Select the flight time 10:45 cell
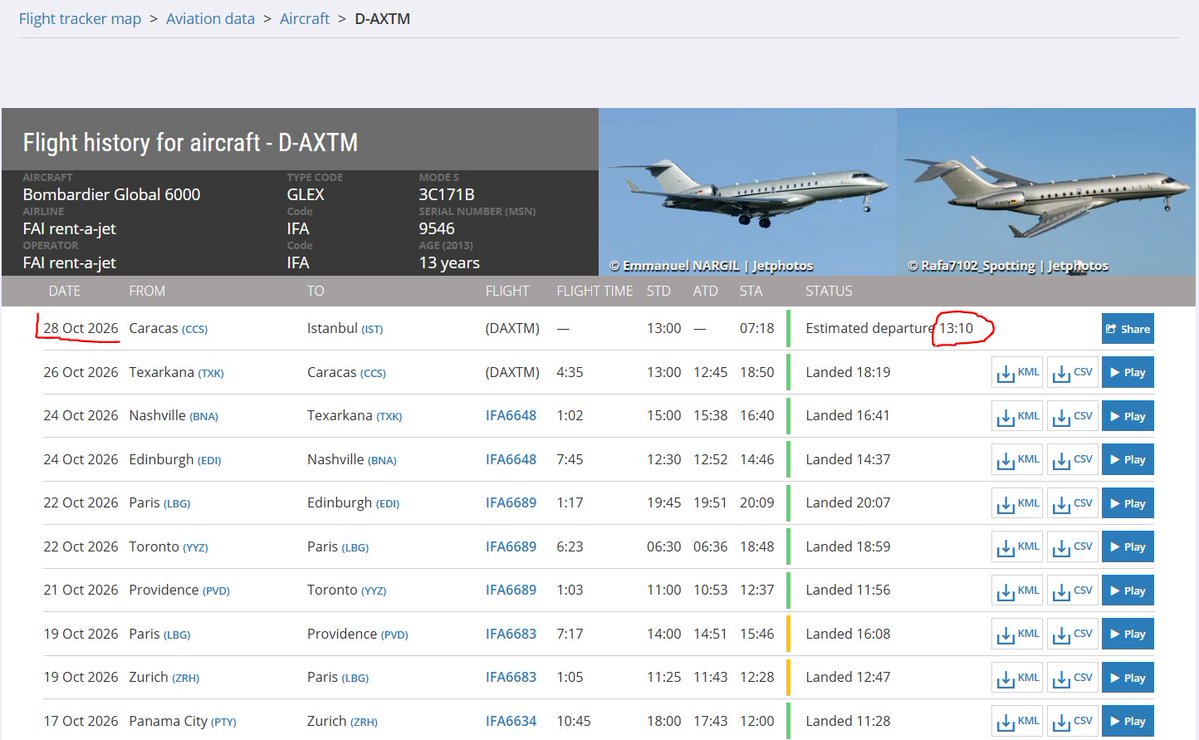Screen dimensions: 1199x740 (573, 721)
